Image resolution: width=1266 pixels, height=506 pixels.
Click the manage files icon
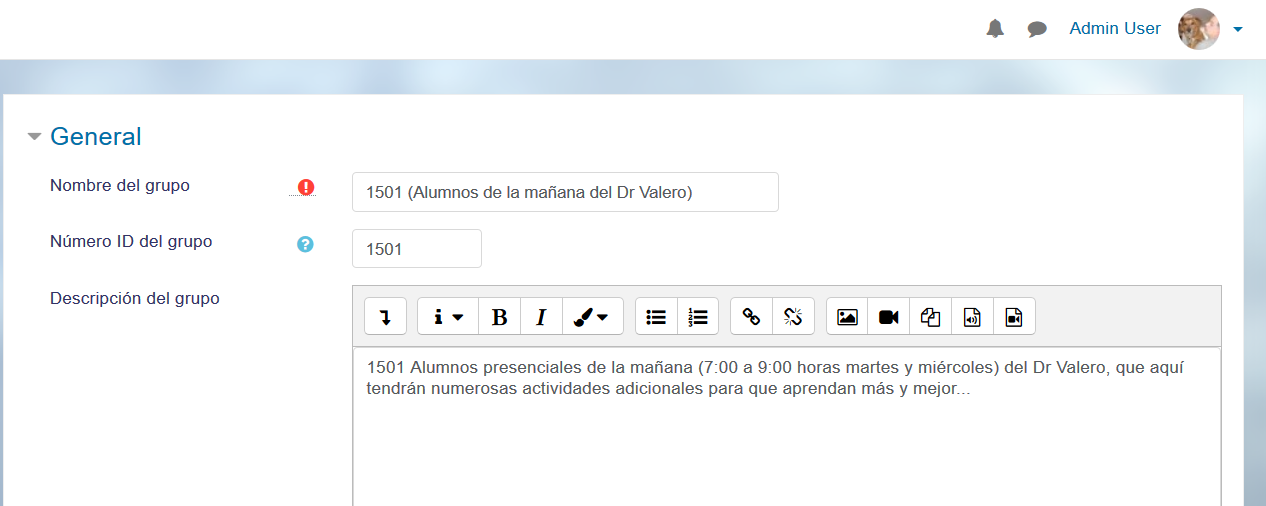(930, 316)
